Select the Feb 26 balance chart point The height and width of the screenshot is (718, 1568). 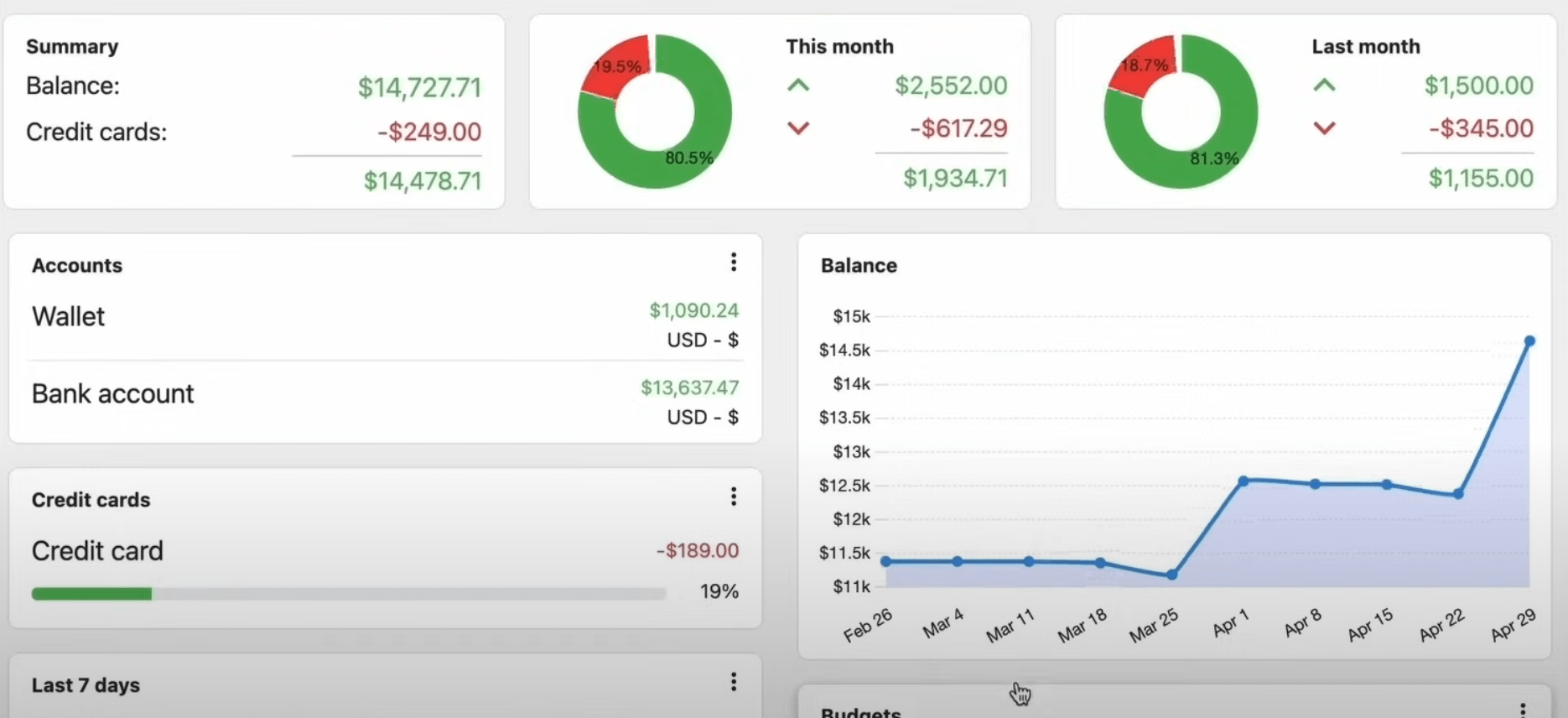pos(885,561)
